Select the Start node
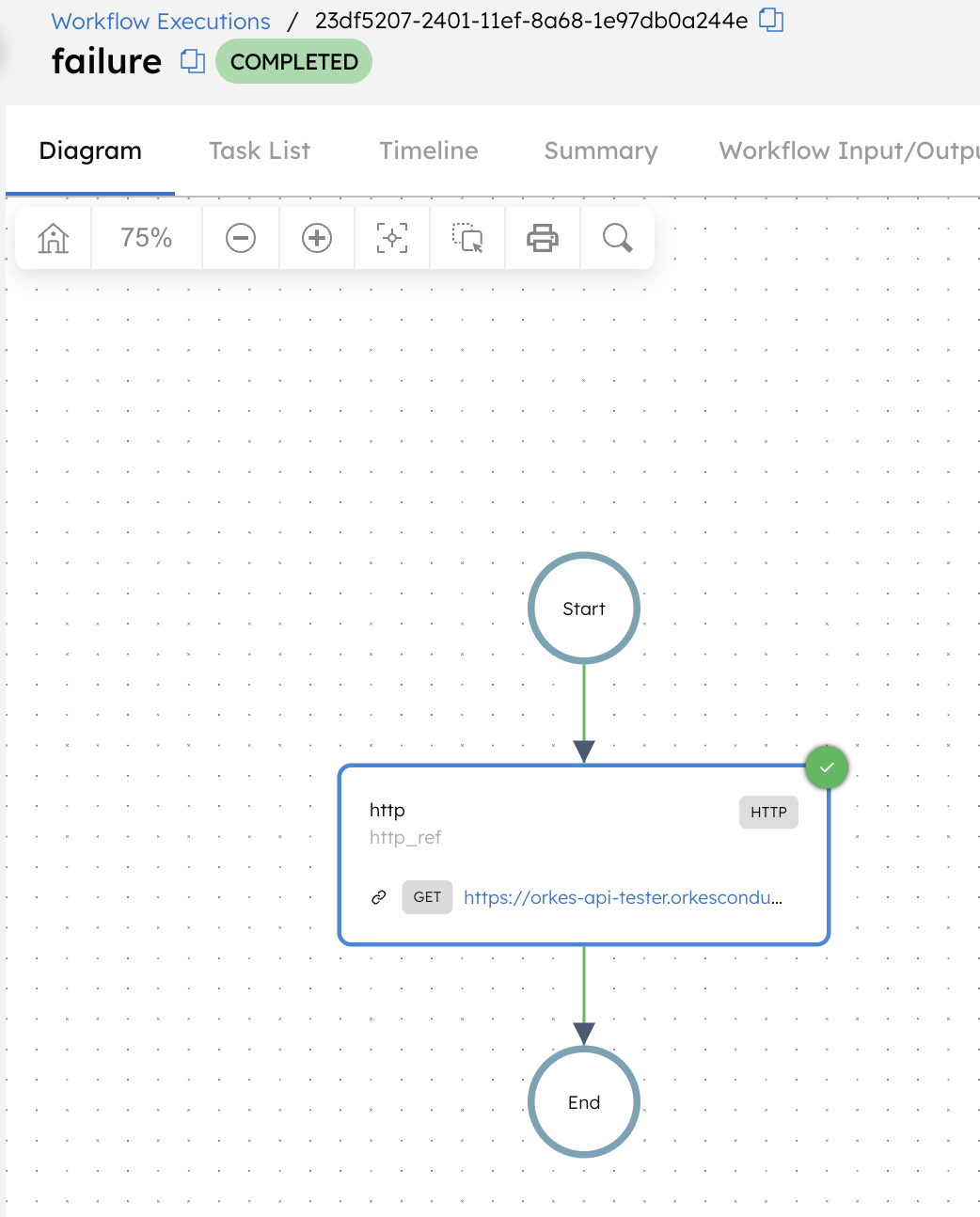This screenshot has height=1217, width=980. pos(584,608)
